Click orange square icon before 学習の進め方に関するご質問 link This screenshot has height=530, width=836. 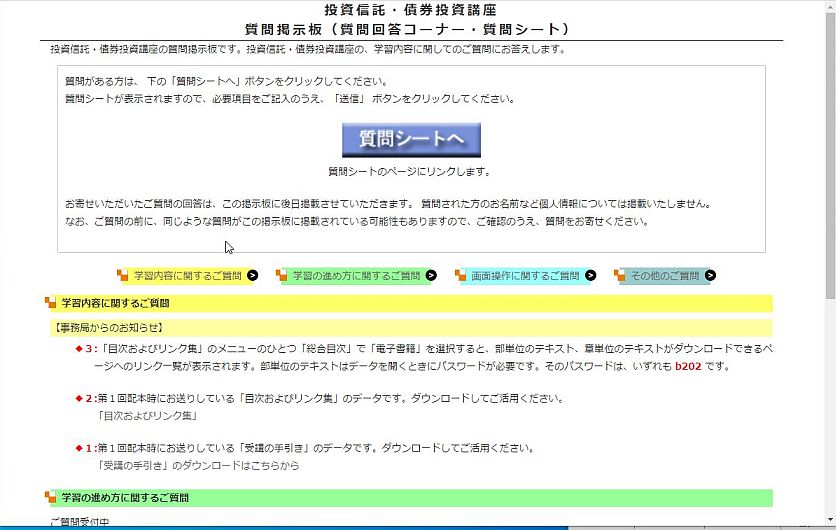[282, 275]
